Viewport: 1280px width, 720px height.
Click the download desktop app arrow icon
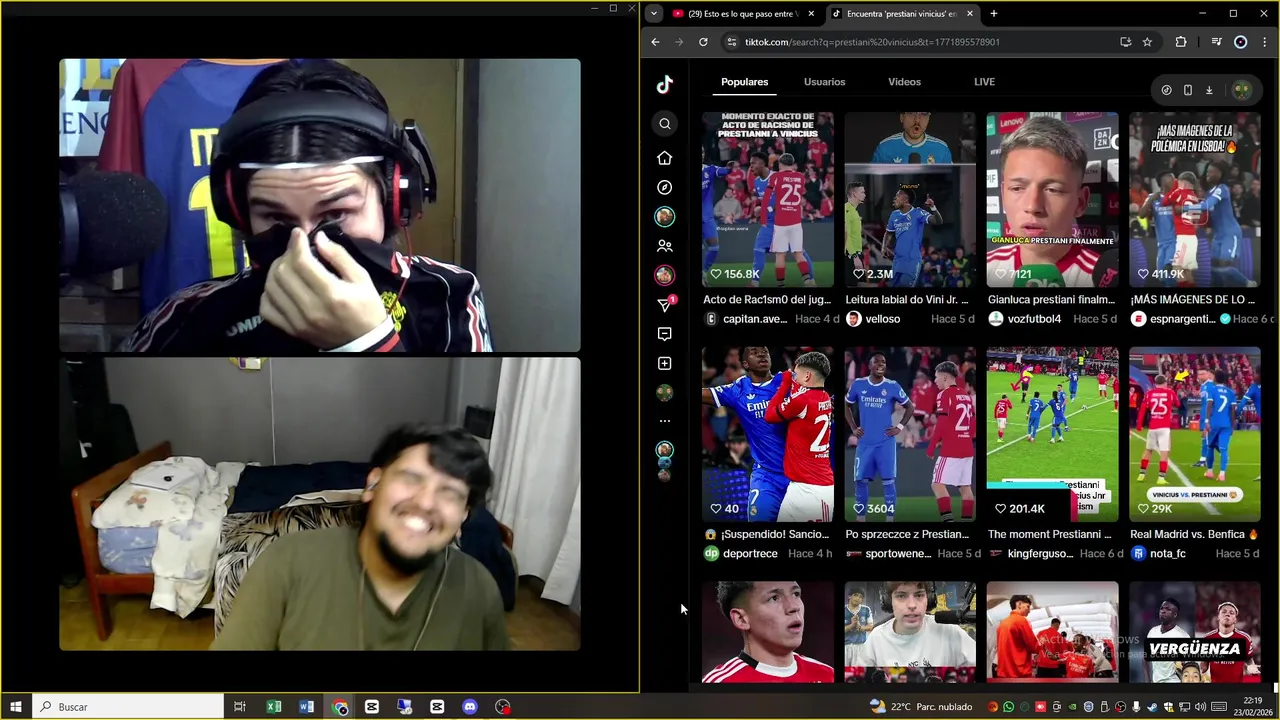pyautogui.click(x=1208, y=90)
